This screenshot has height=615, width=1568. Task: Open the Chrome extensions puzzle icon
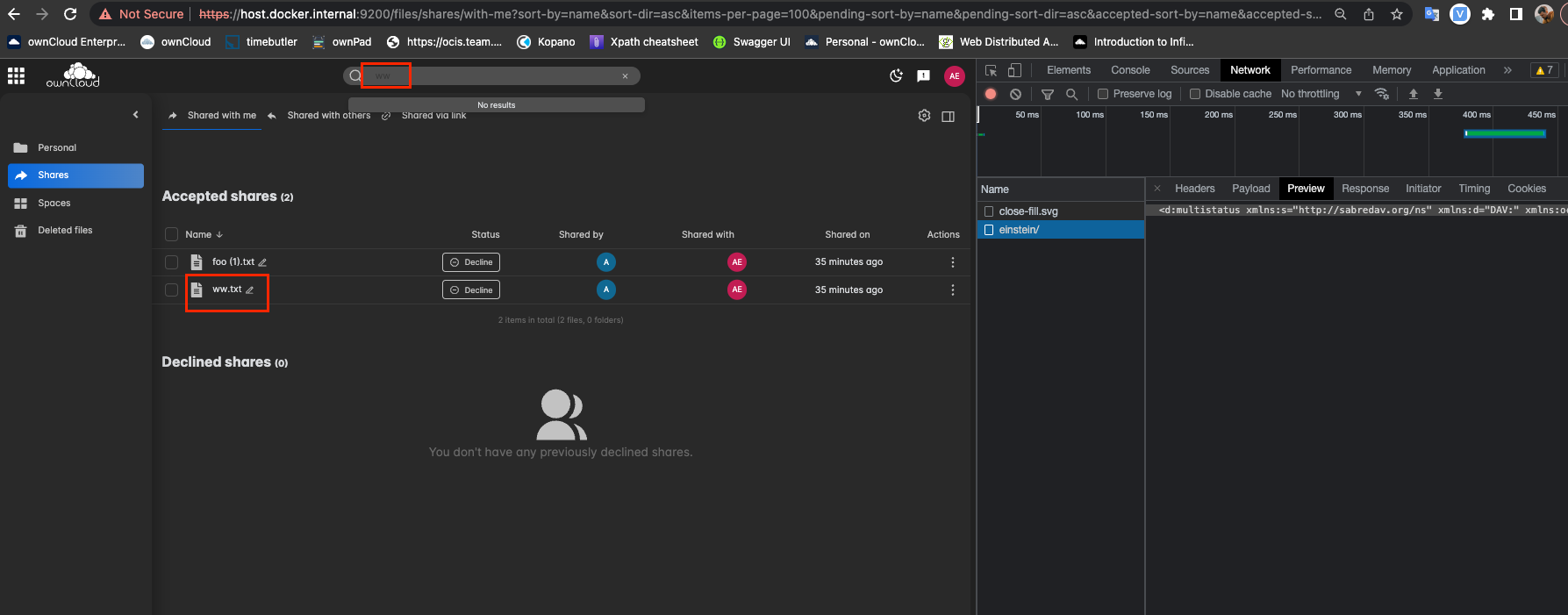1487,14
